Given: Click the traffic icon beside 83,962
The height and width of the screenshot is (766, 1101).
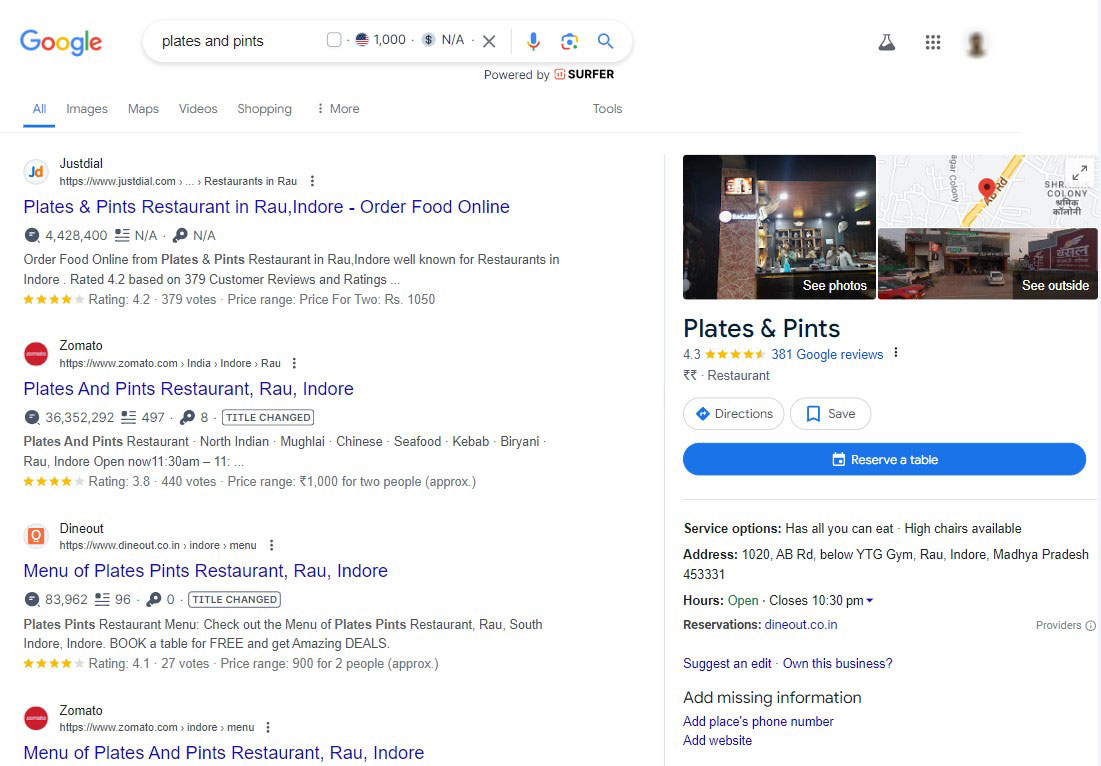Looking at the screenshot, I should 32,600.
